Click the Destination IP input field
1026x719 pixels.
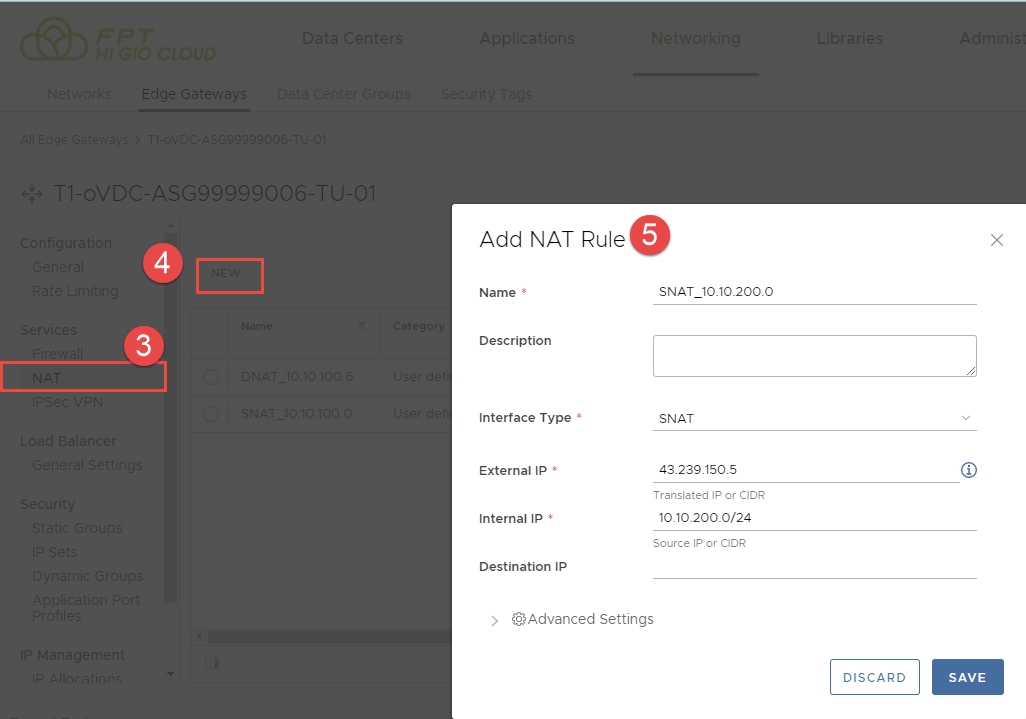814,566
